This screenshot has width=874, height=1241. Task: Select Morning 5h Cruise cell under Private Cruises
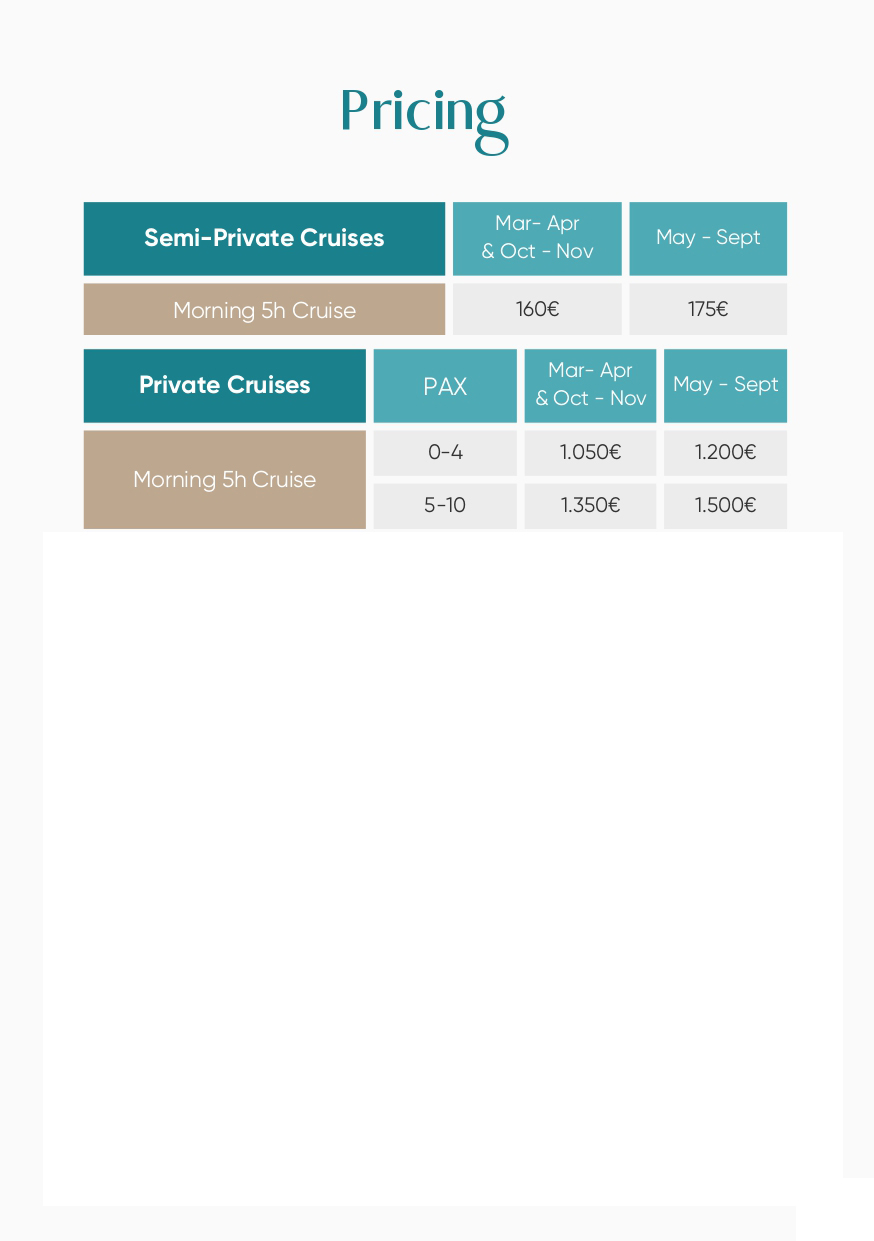tap(225, 479)
